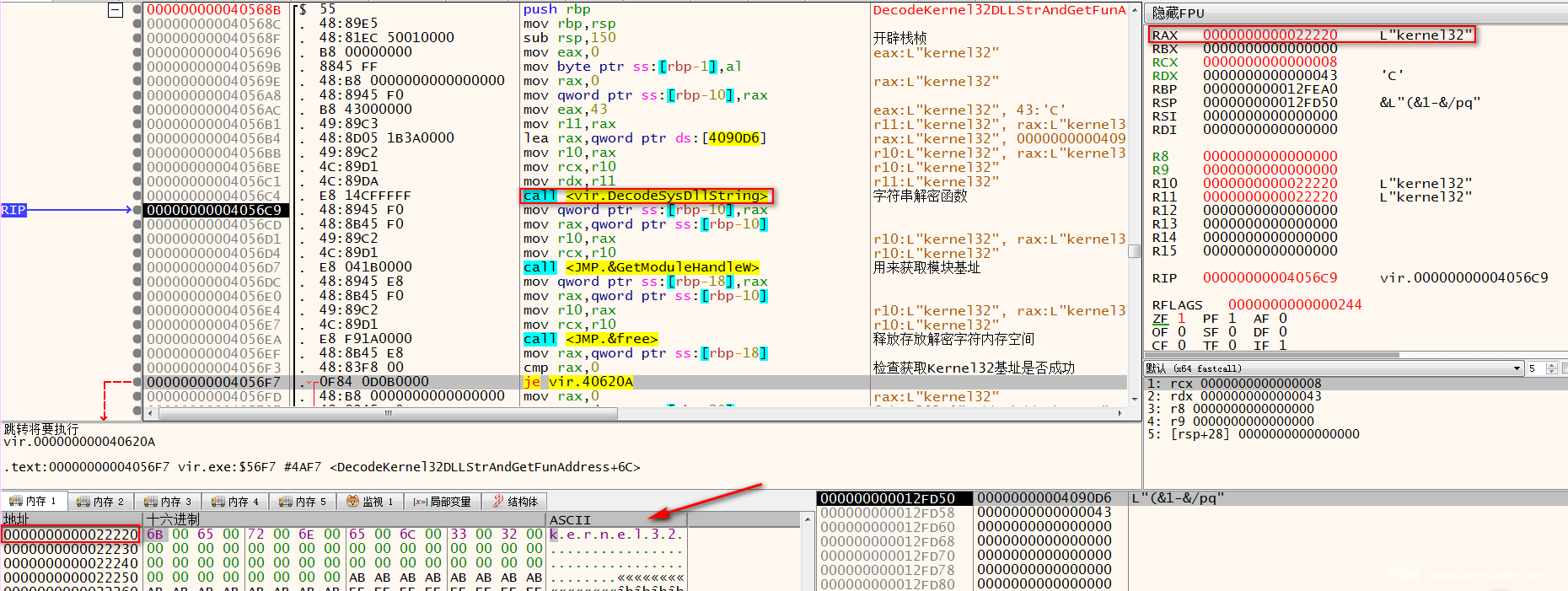1568x591 pixels.
Task: Toggle breakpoint dot at address 00000000004056F7
Action: pos(137,382)
